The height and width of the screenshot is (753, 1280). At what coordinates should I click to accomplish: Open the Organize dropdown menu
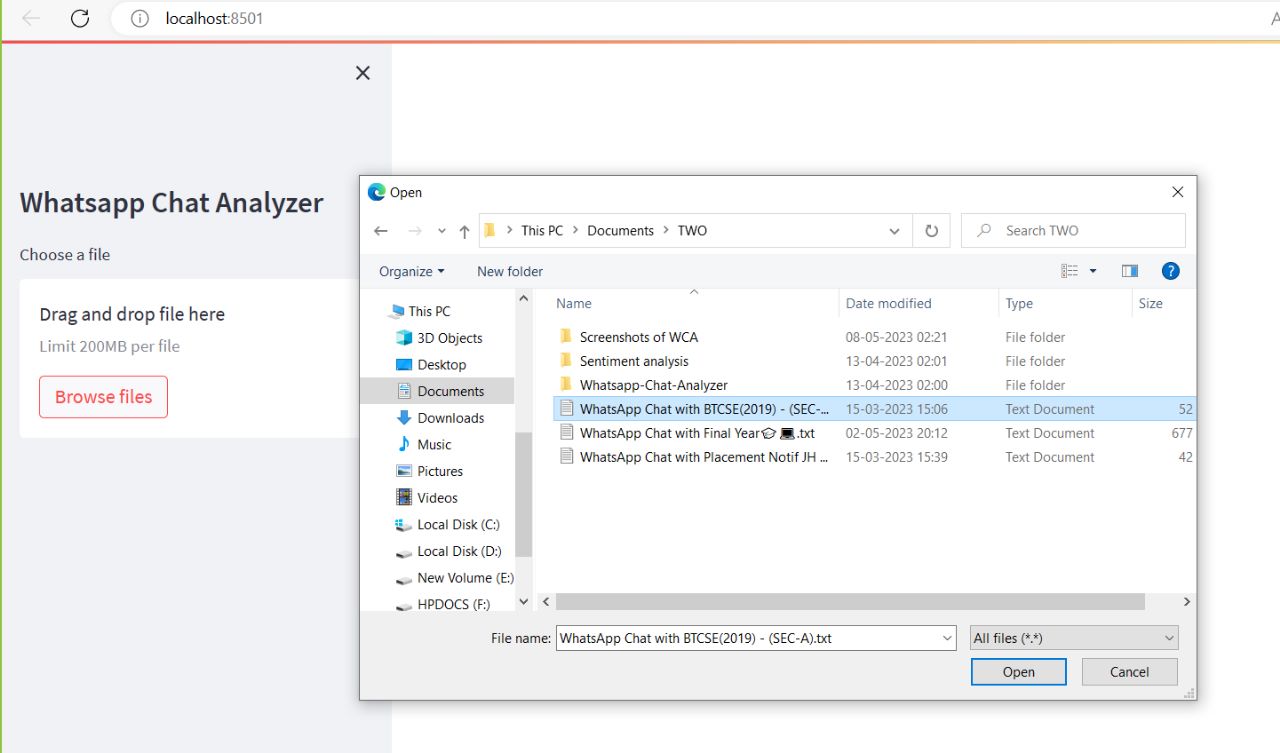point(410,271)
